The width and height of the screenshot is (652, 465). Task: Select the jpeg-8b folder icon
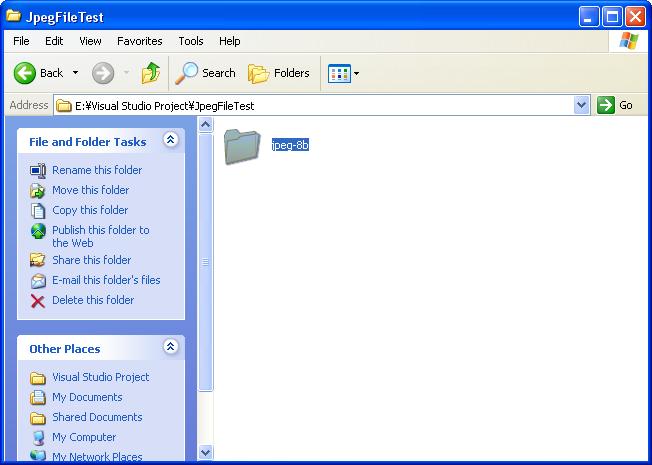[x=242, y=146]
